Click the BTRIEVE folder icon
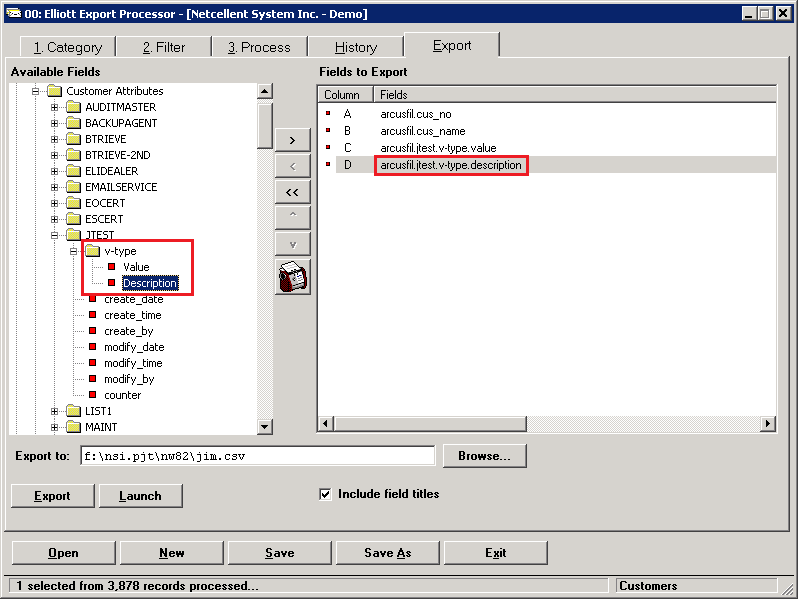Image resolution: width=798 pixels, height=599 pixels. (x=74, y=139)
